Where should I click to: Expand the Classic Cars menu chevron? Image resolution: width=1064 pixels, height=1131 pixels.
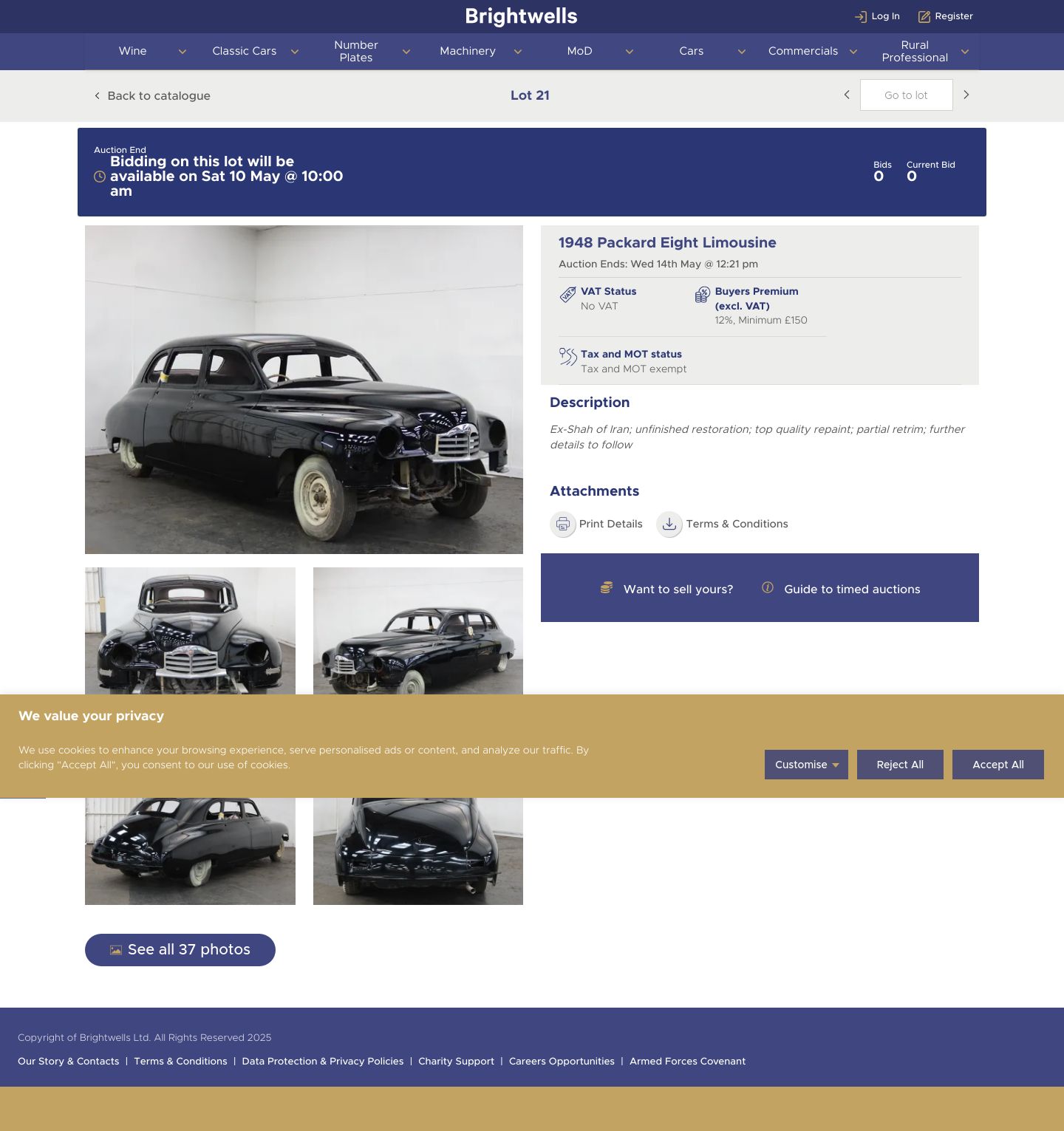tap(294, 52)
